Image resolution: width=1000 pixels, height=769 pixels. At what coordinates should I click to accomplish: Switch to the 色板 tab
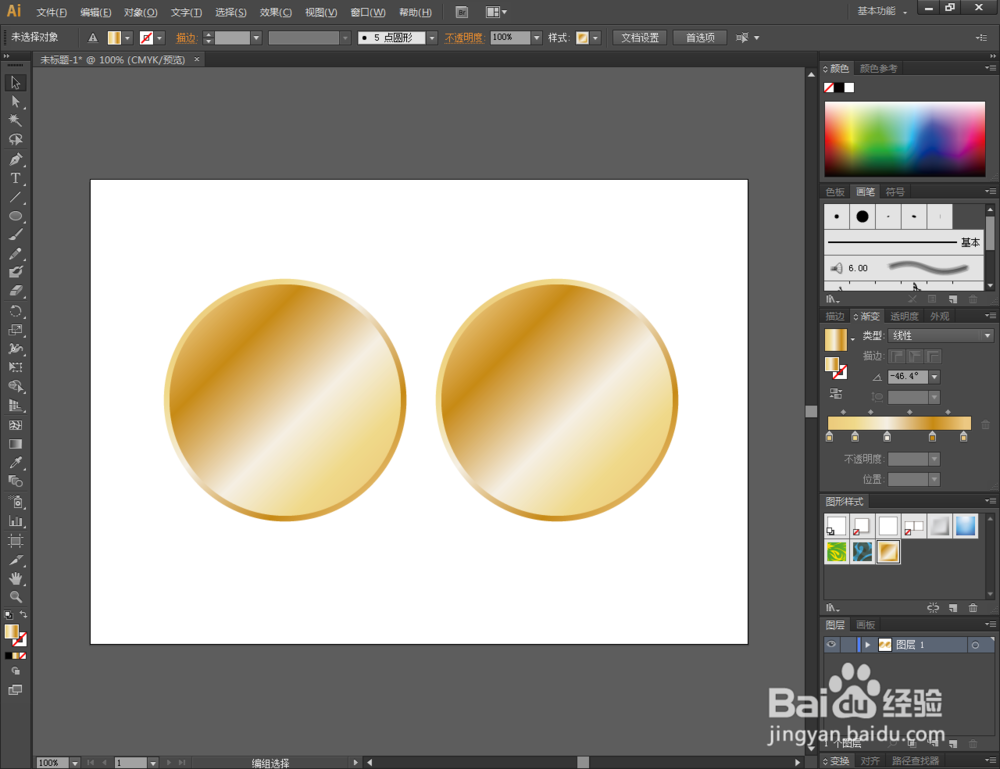pos(835,192)
